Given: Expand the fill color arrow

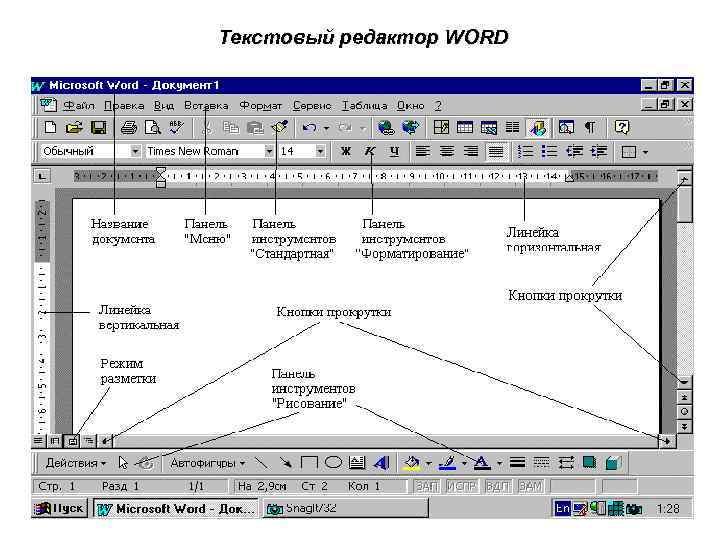Looking at the screenshot, I should pyautogui.click(x=428, y=463).
